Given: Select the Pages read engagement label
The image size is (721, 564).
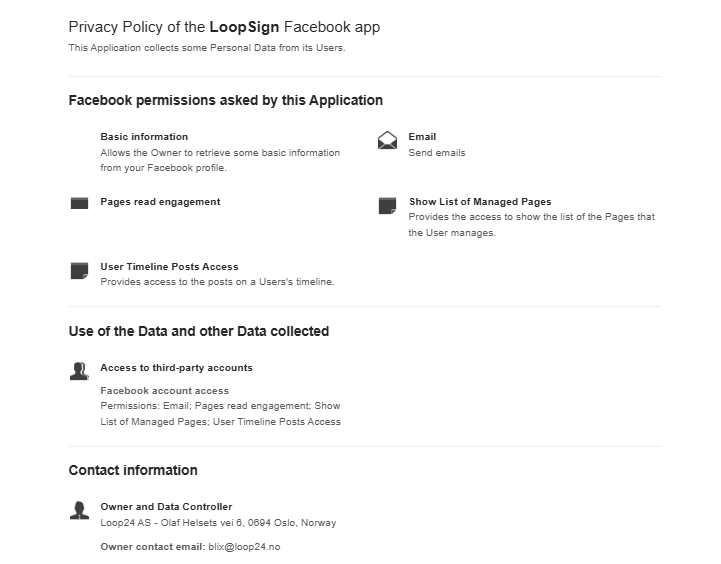Looking at the screenshot, I should (160, 202).
